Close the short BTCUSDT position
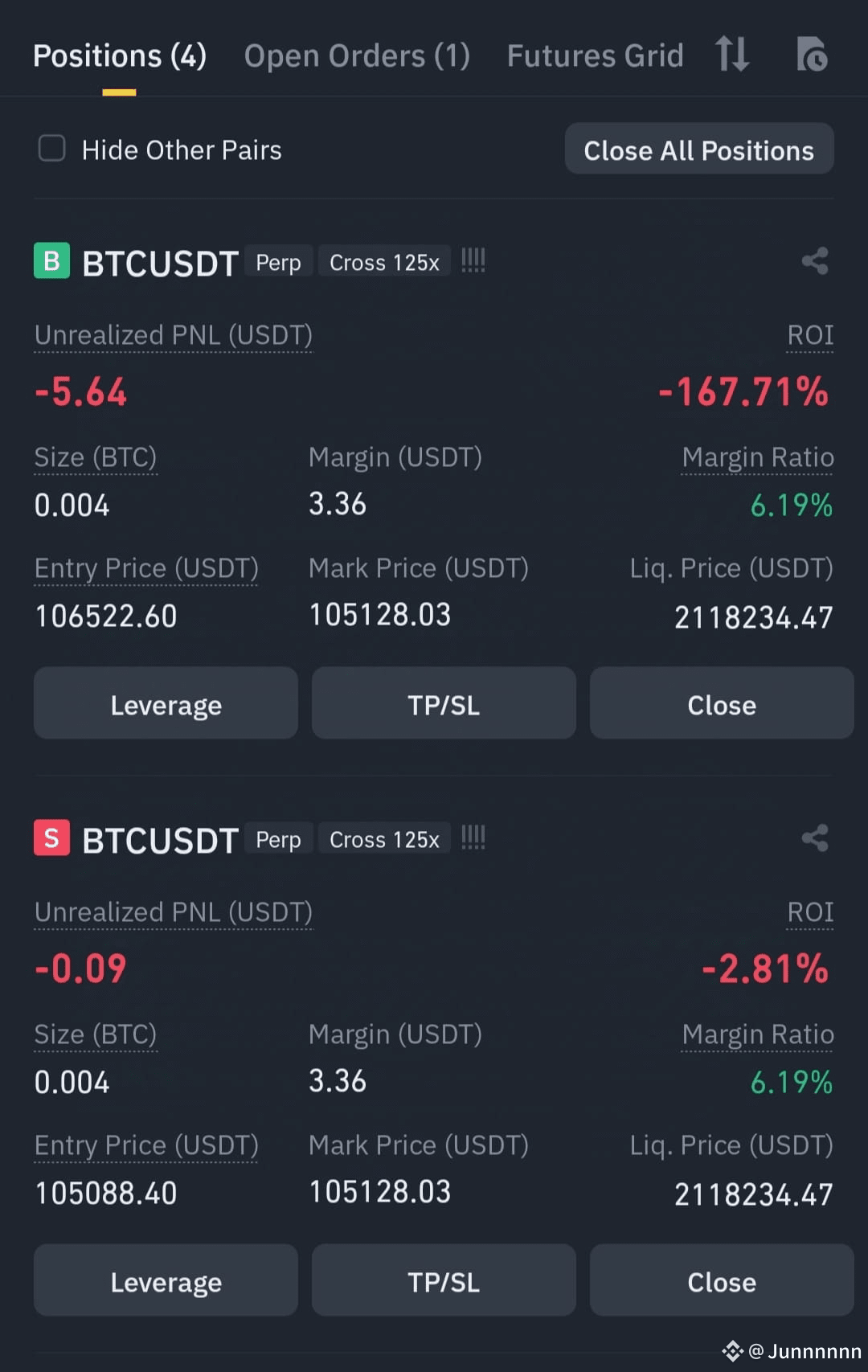Screen dimensions: 868x1372 point(722,1280)
